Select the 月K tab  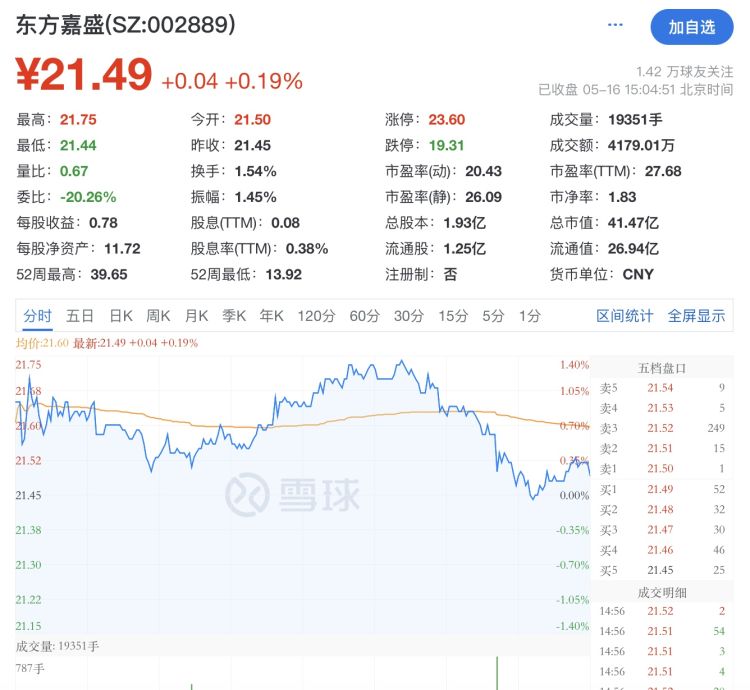point(196,316)
